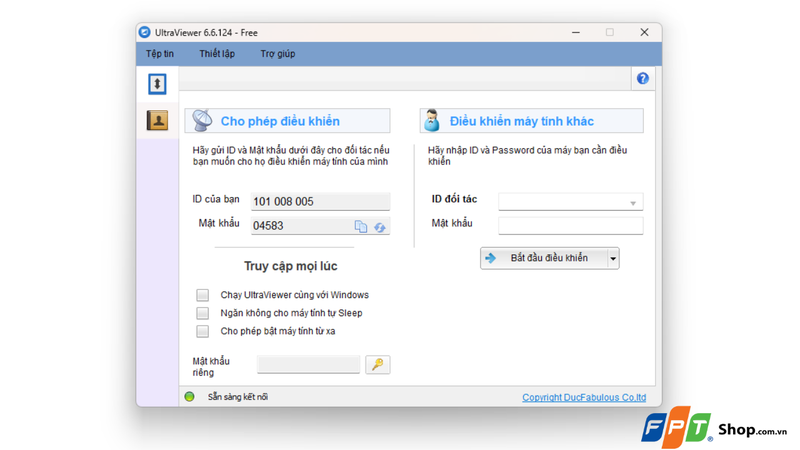The width and height of the screenshot is (800, 450).
Task: Open the arrow next to Bắt đầu điều khiển
Action: (613, 259)
